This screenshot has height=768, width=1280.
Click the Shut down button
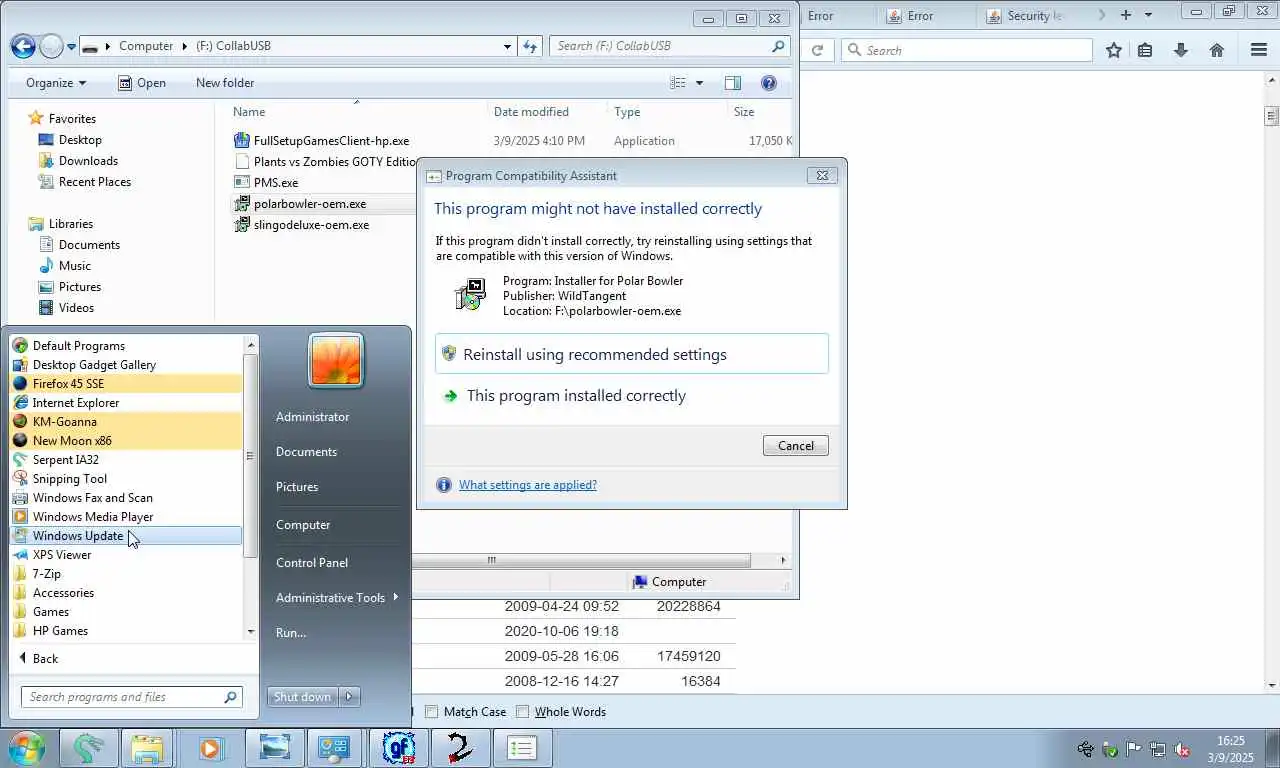pyautogui.click(x=303, y=697)
